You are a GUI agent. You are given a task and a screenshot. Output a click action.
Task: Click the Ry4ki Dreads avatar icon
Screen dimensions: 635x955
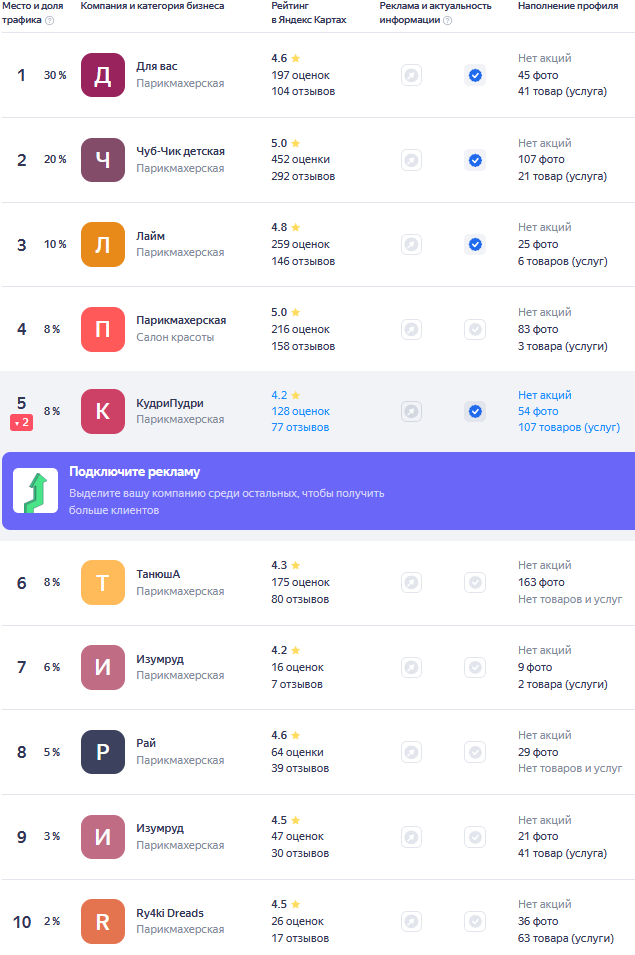(103, 922)
